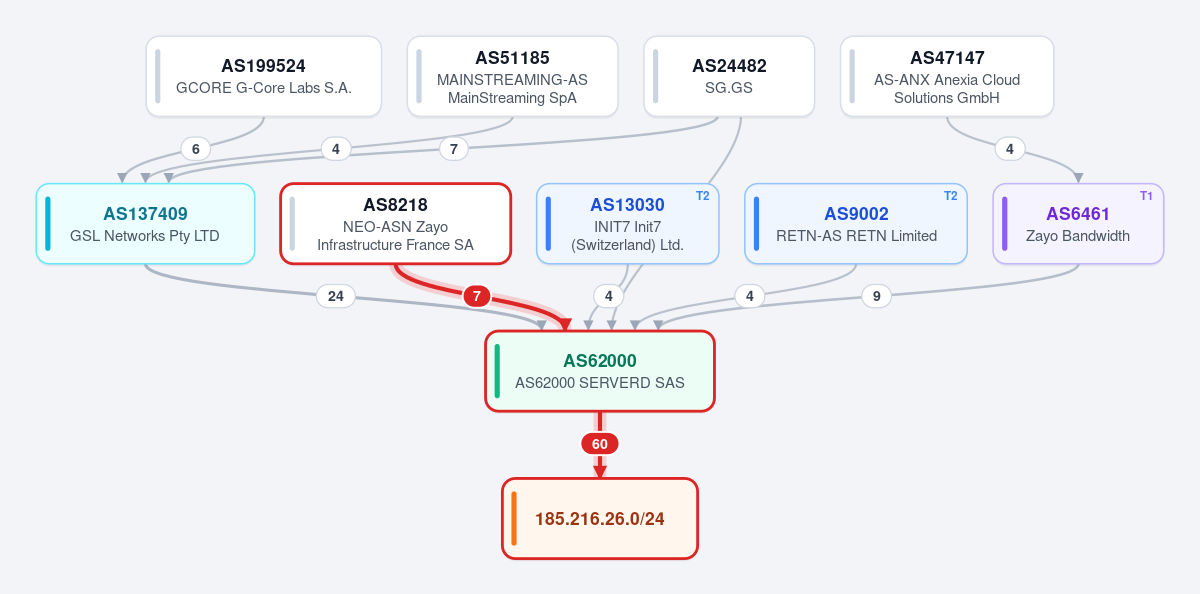Select the AS199524 GCORE G-Core Labs node
Image resolution: width=1200 pixels, height=594 pixels.
tap(263, 77)
